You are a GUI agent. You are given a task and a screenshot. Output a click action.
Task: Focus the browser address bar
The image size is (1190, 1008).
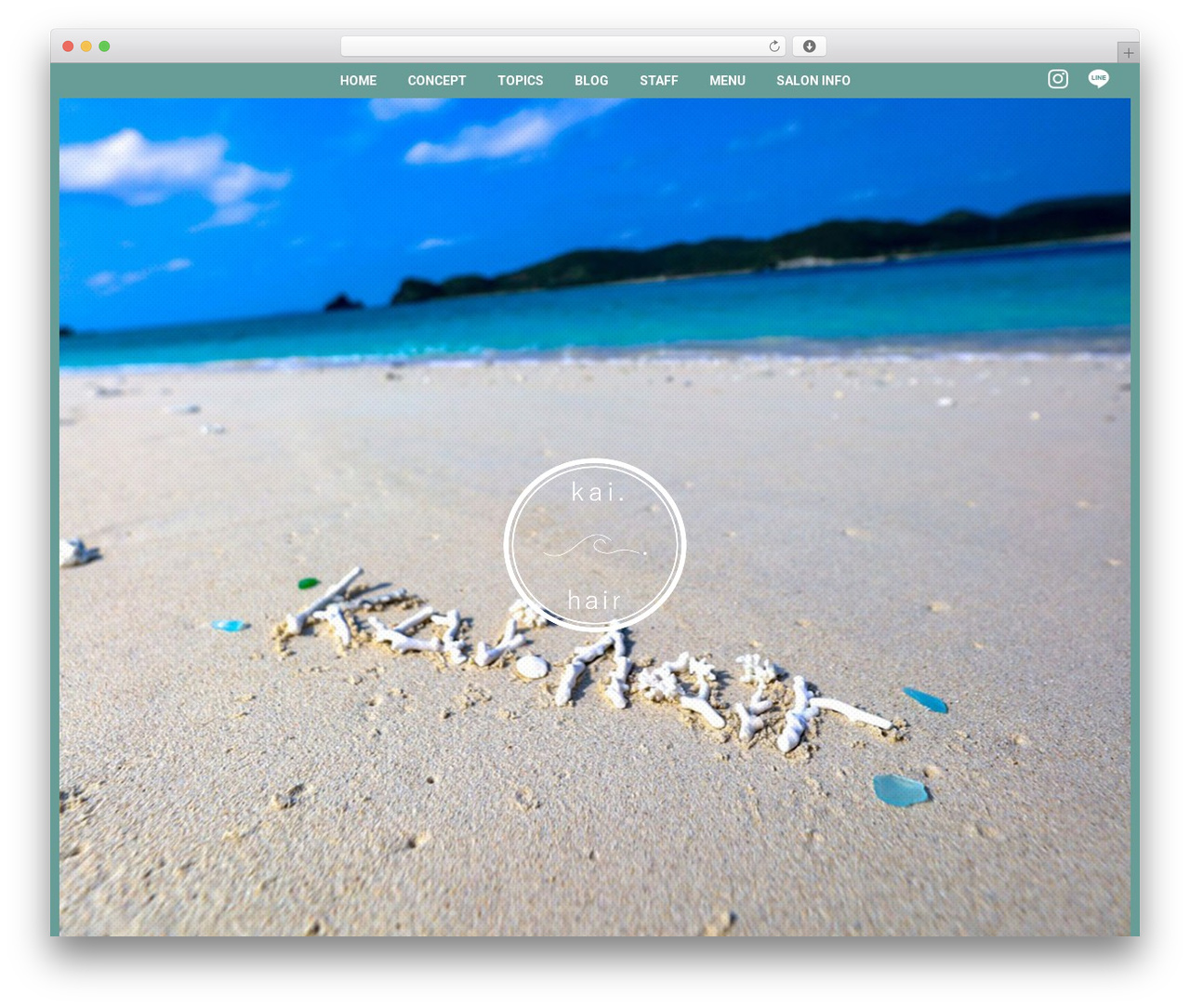(562, 46)
